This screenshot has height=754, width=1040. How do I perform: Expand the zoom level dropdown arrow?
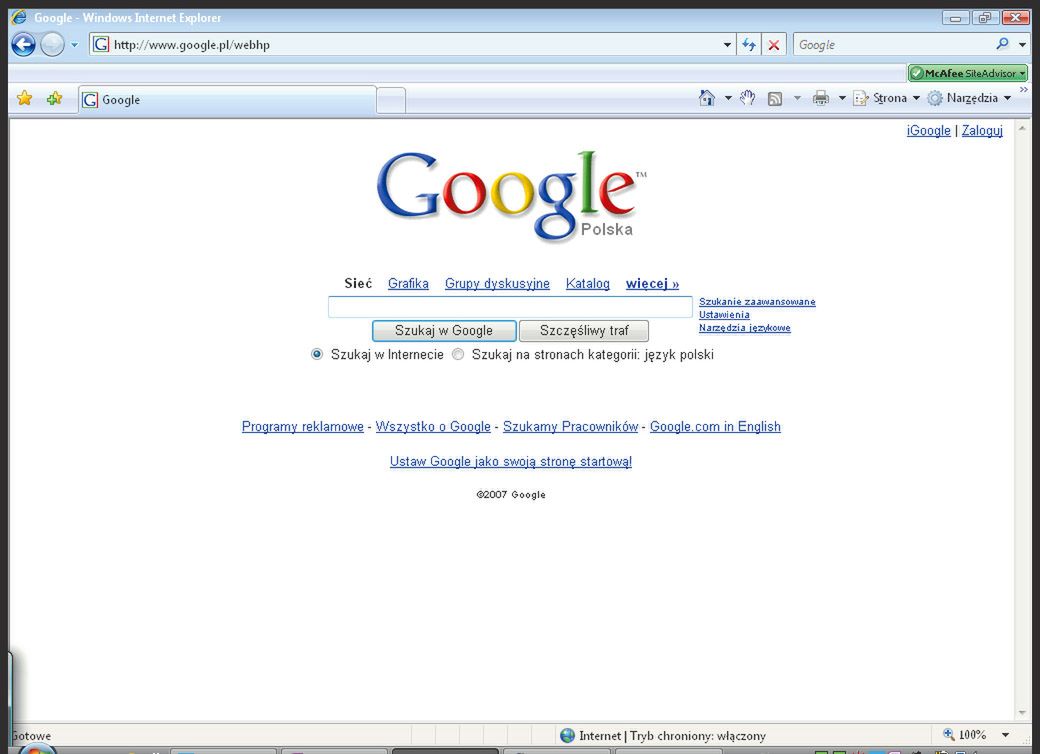tap(1006, 735)
